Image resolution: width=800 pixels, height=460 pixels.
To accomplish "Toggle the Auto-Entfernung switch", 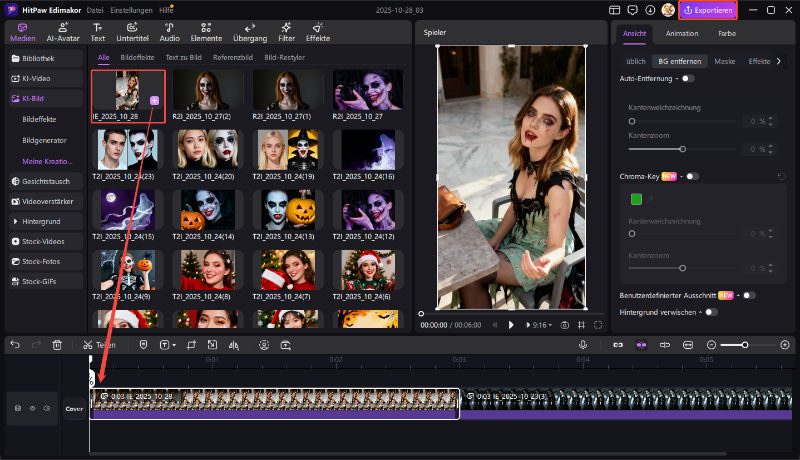I will pos(687,78).
